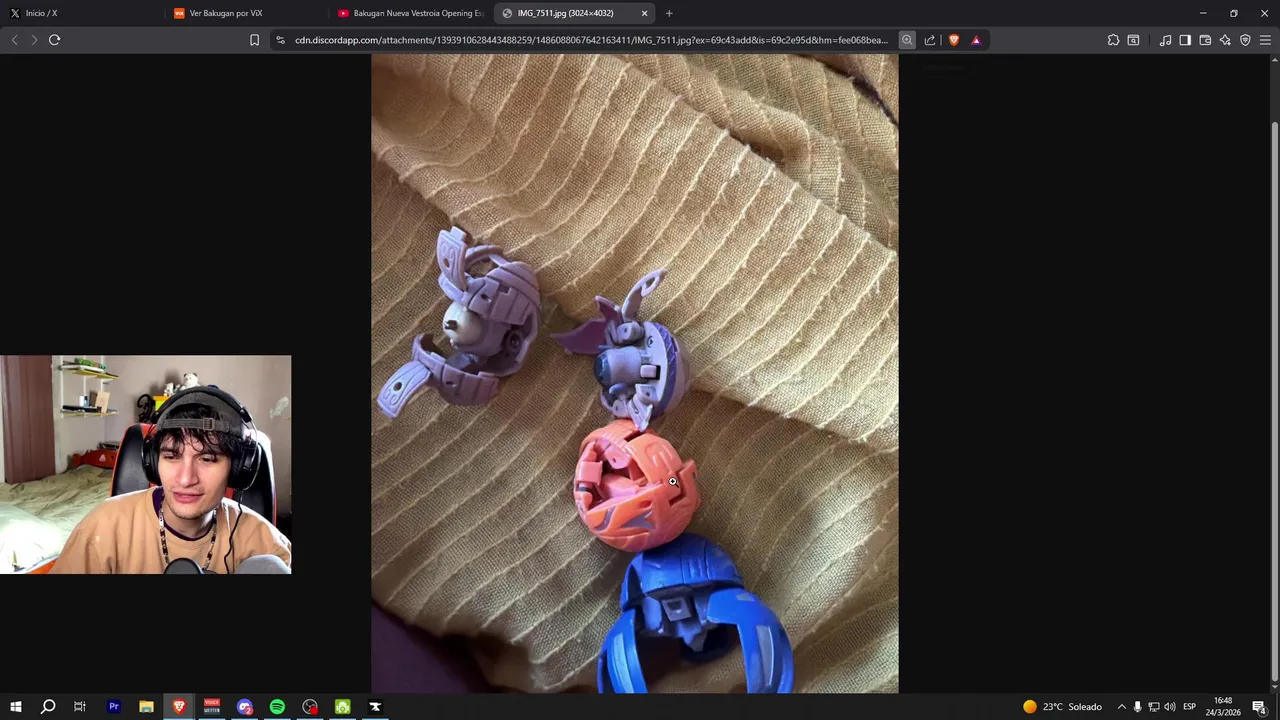Screen dimensions: 1280x720
Task: Open the Brave Wallet icon
Action: pos(1205,40)
